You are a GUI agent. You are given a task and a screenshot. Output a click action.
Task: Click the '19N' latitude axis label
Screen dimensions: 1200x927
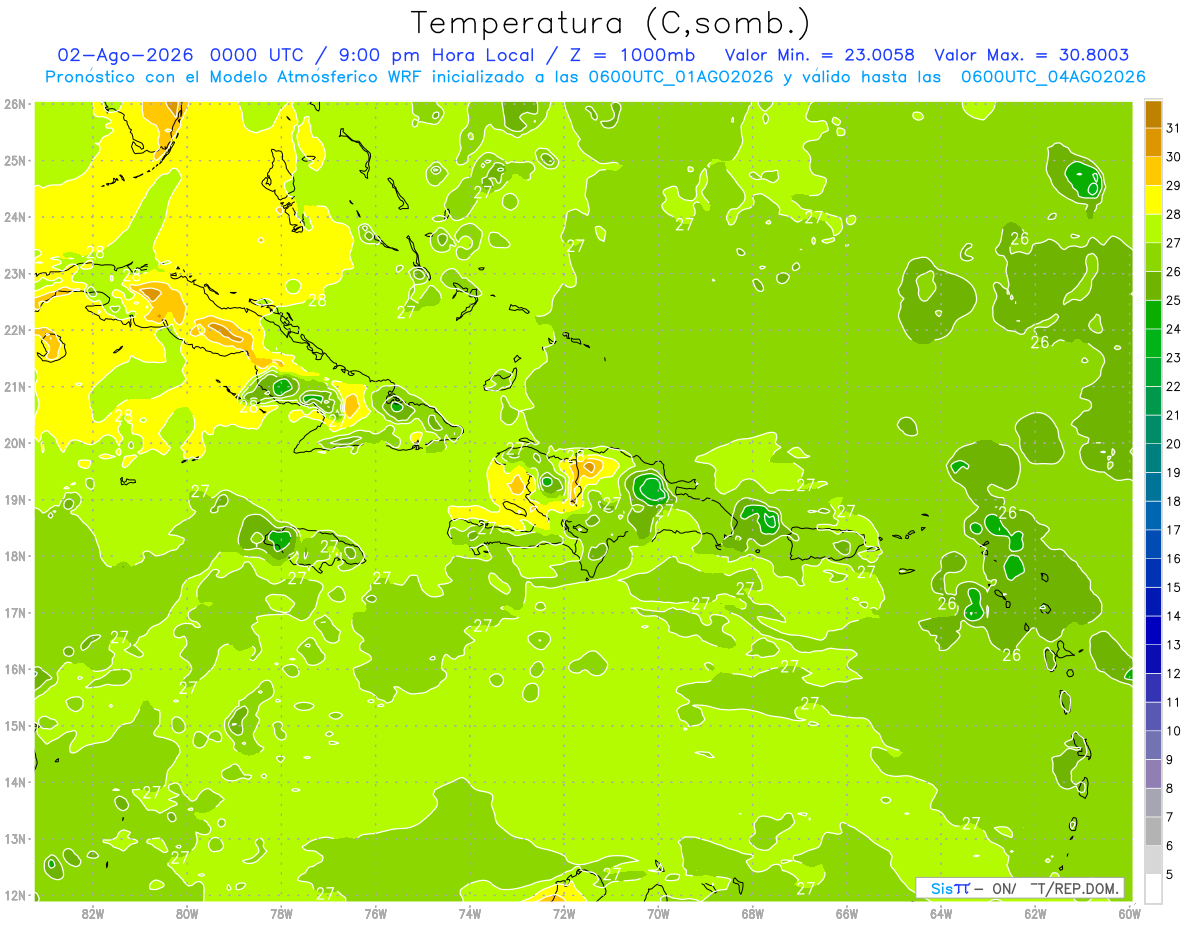(15, 500)
